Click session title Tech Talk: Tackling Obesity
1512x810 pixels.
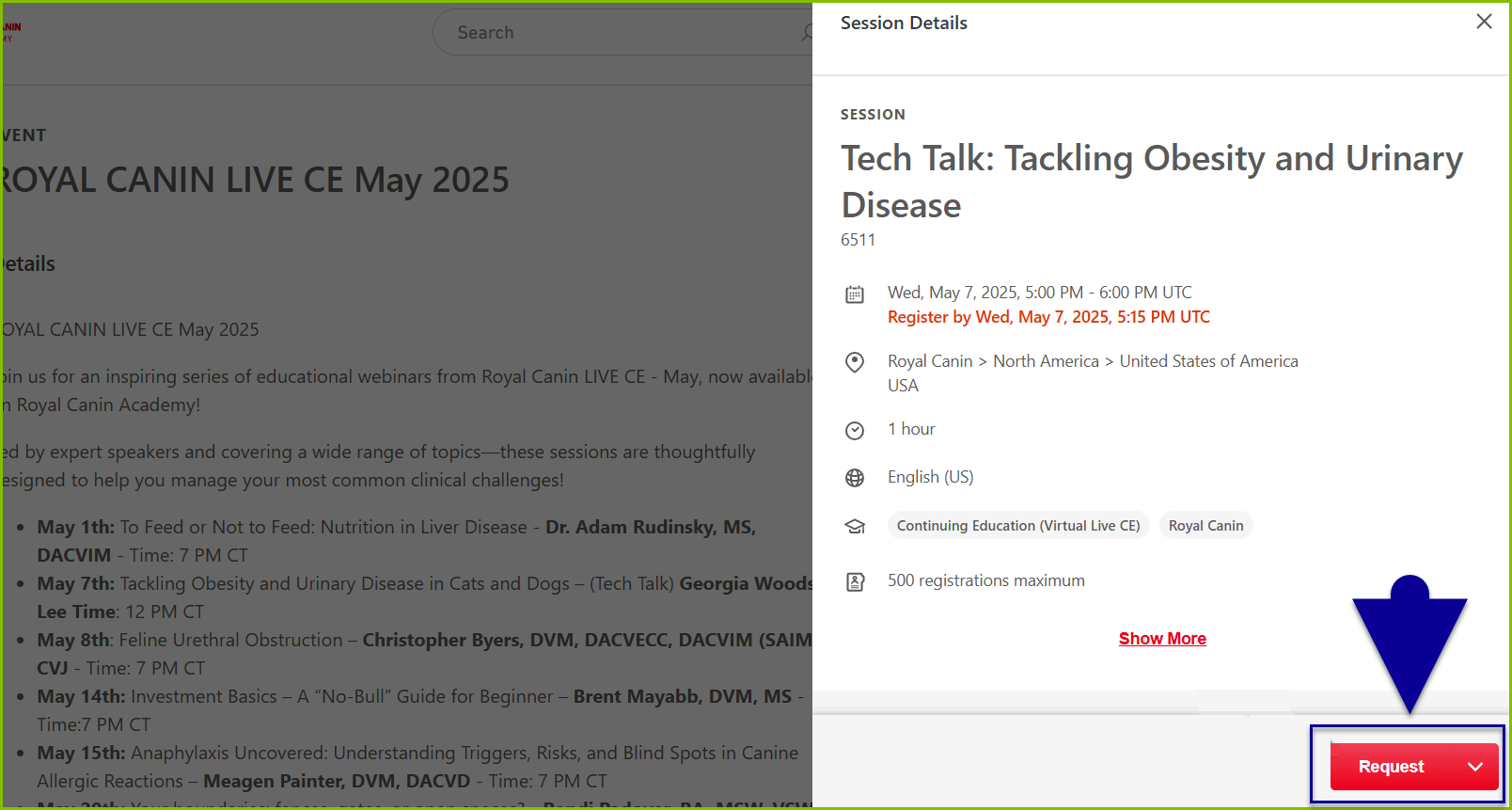1152,182
